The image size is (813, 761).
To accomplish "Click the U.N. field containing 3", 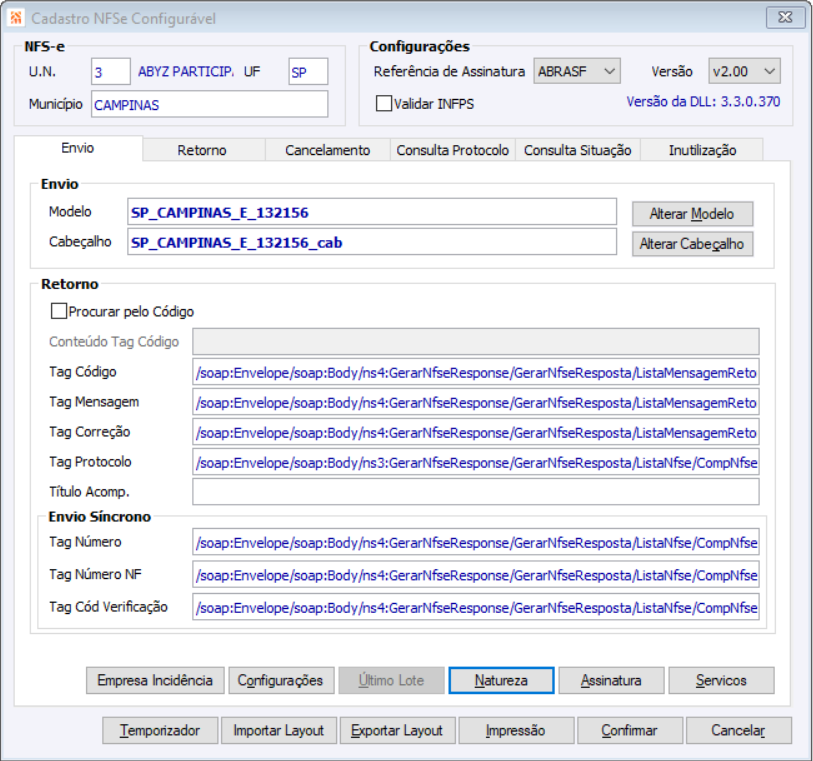I will pyautogui.click(x=110, y=72).
